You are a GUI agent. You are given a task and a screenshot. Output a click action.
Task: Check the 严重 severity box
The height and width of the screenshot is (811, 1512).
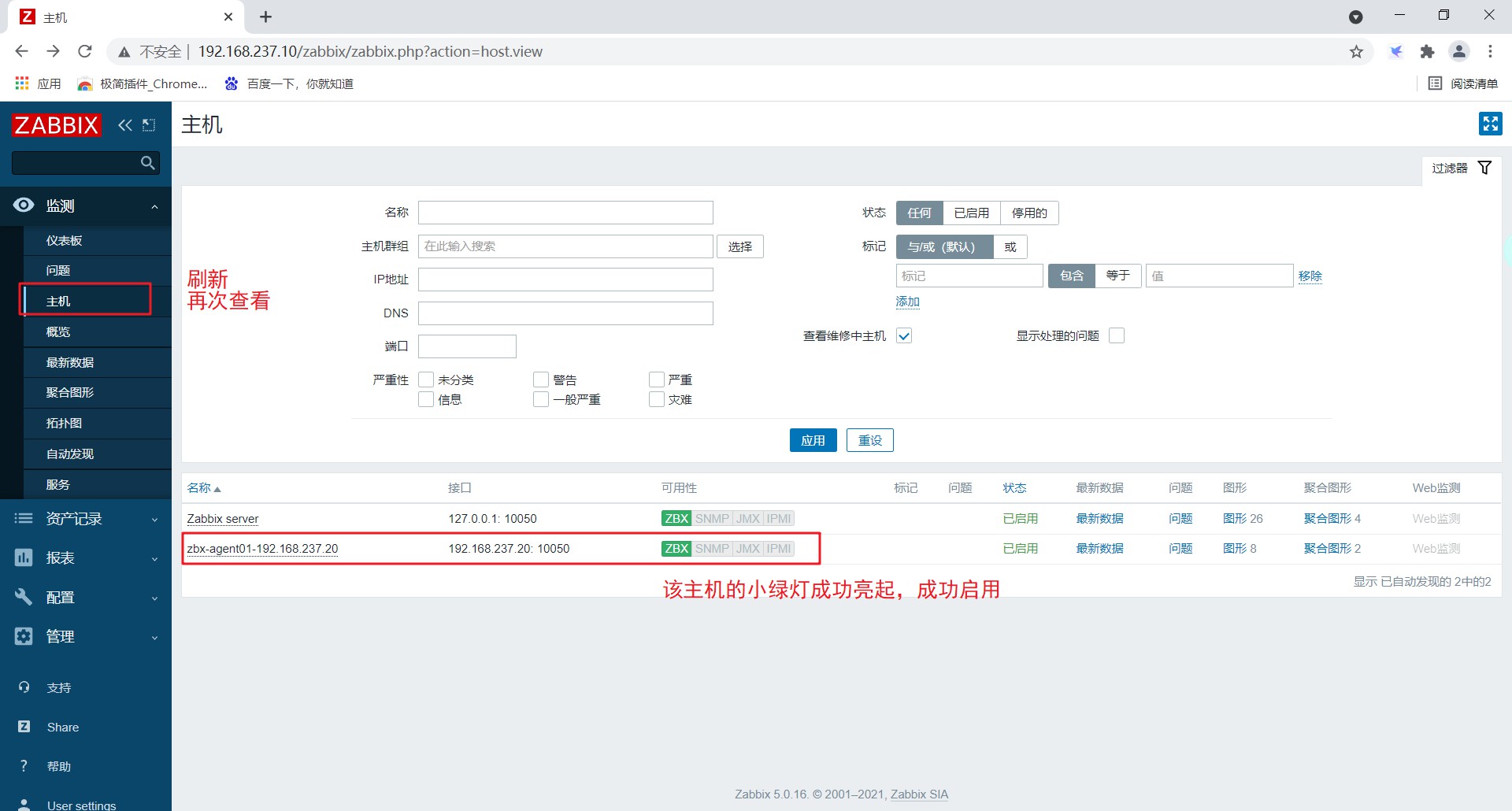tap(657, 380)
